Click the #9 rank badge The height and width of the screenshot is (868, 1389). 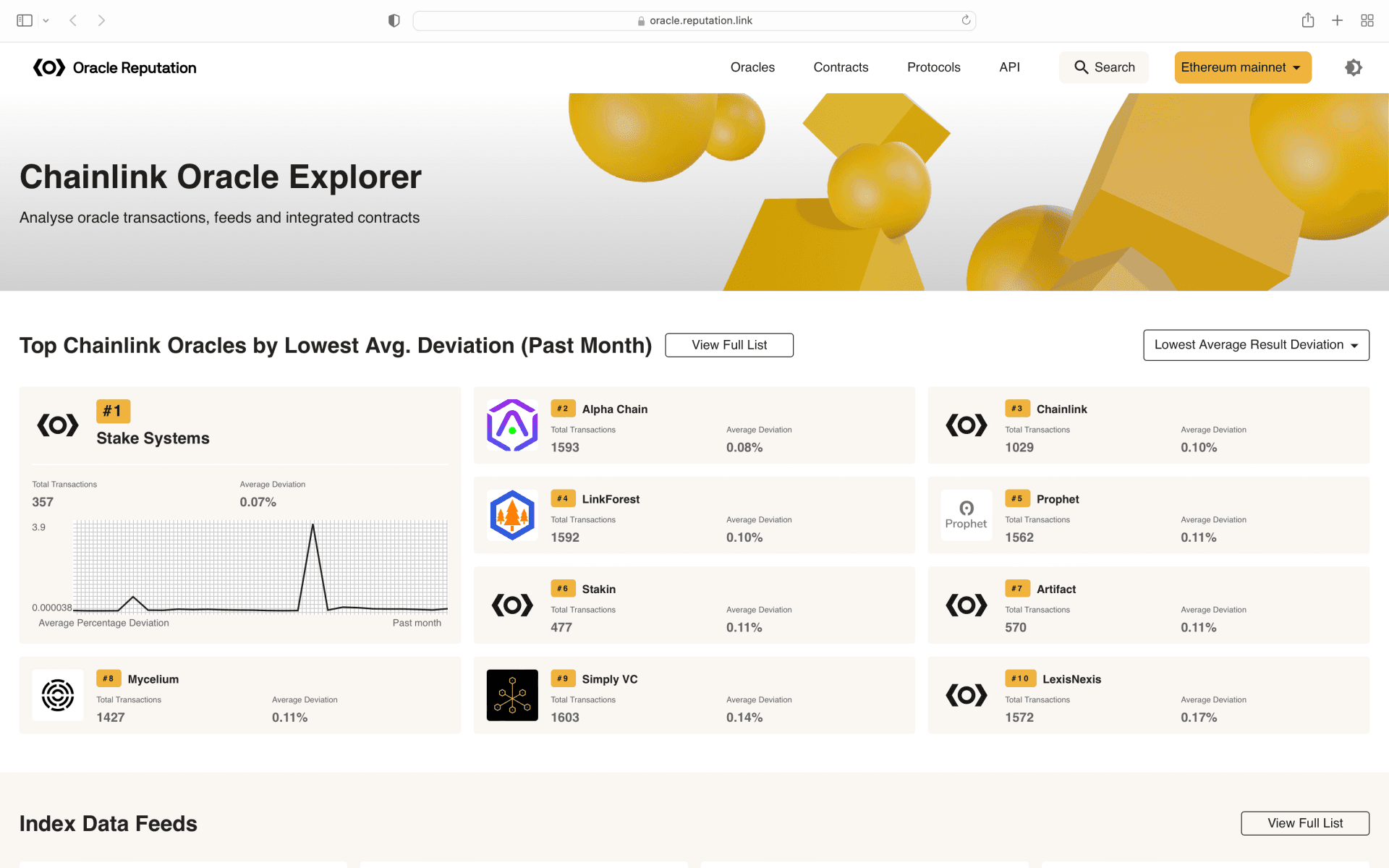563,678
